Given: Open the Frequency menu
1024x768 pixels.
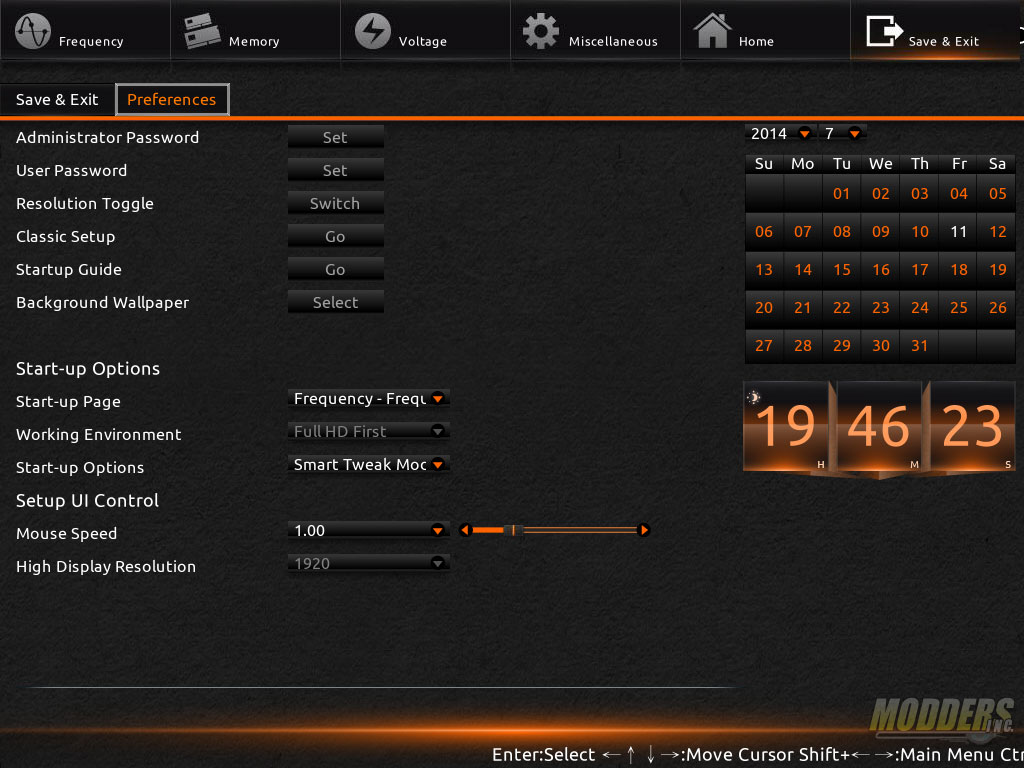Looking at the screenshot, I should 86,30.
